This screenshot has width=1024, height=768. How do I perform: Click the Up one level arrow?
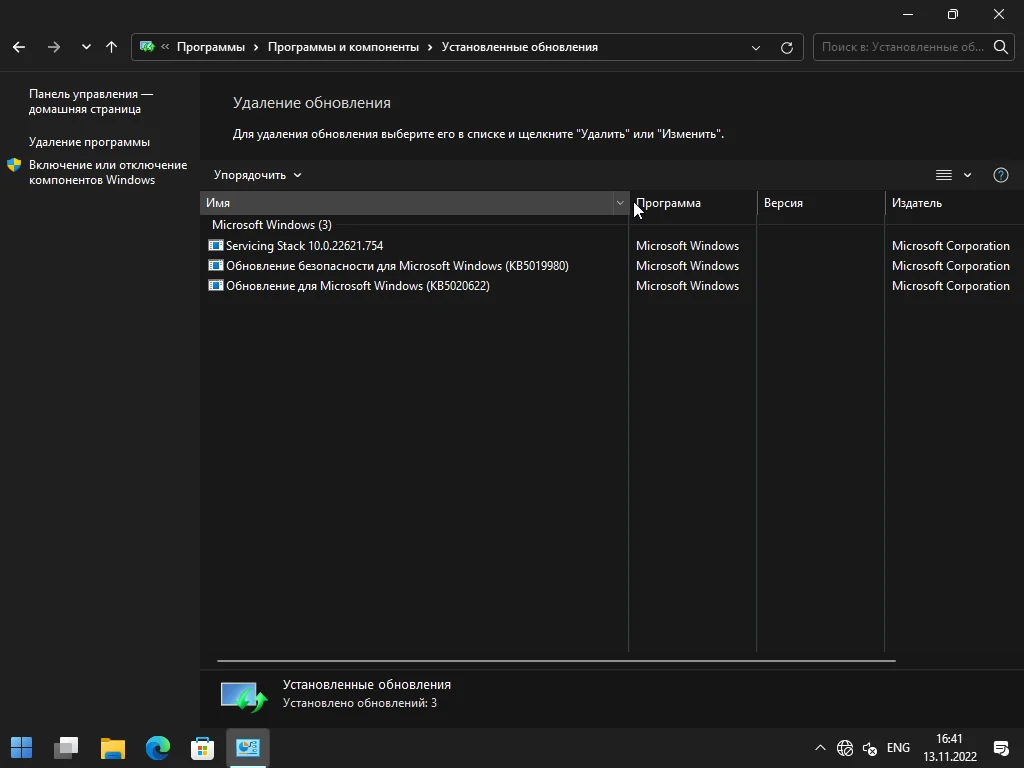[111, 47]
